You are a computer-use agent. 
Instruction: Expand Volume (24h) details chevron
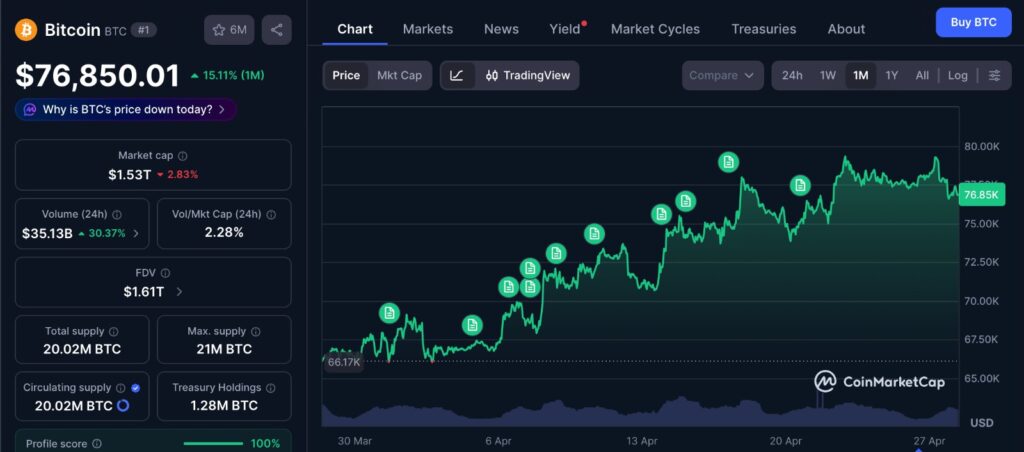136,233
